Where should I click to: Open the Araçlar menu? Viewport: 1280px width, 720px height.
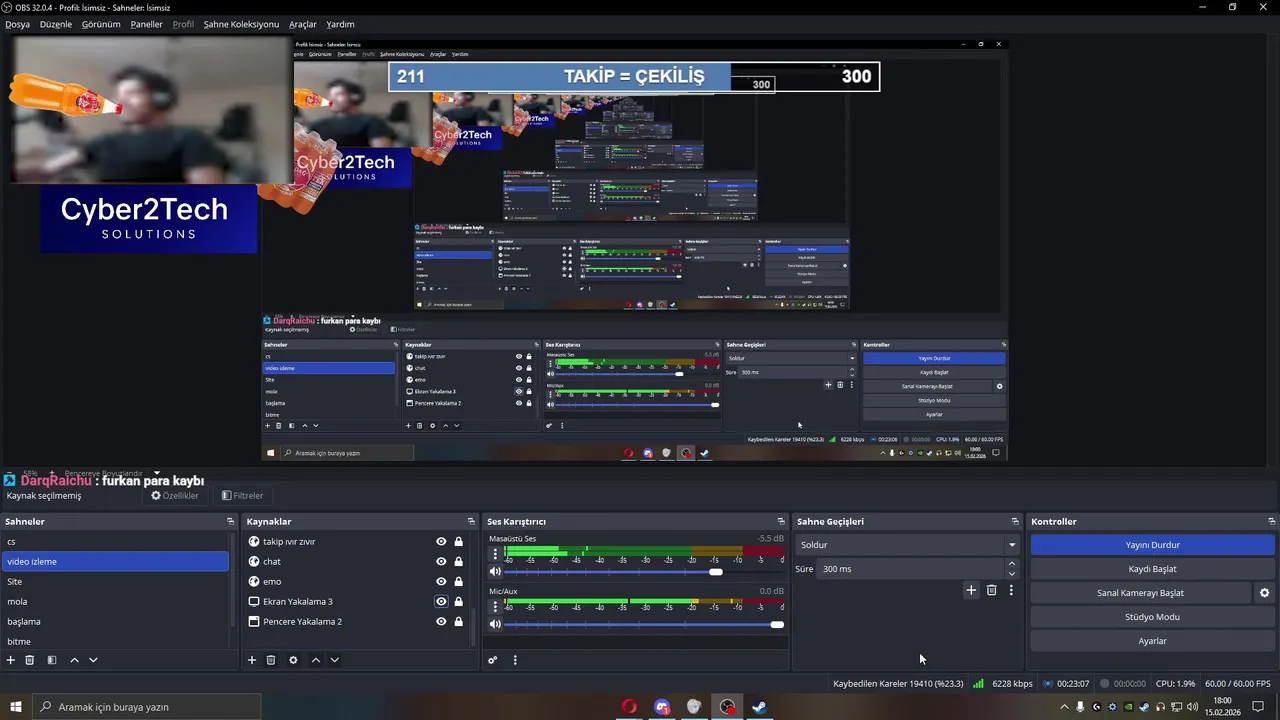303,24
